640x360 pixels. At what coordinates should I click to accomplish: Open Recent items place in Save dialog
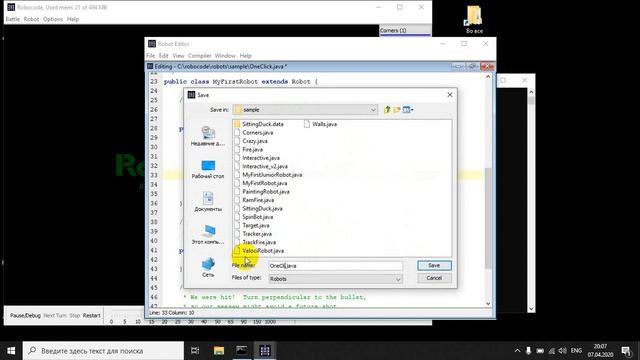click(208, 136)
